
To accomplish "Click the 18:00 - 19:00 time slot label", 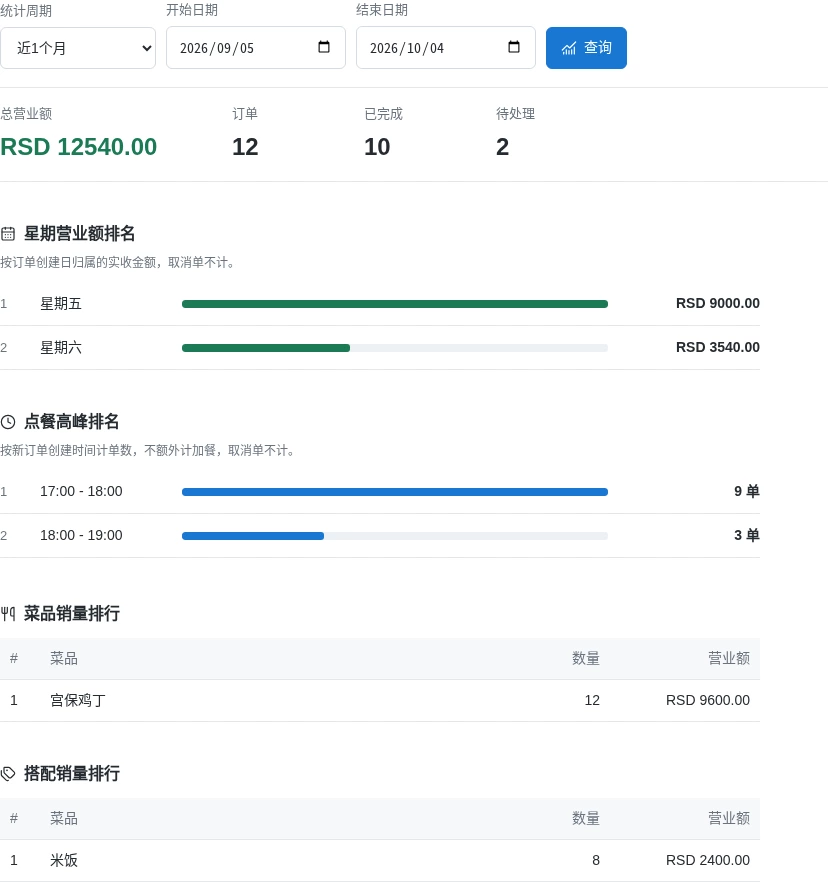I will point(81,535).
